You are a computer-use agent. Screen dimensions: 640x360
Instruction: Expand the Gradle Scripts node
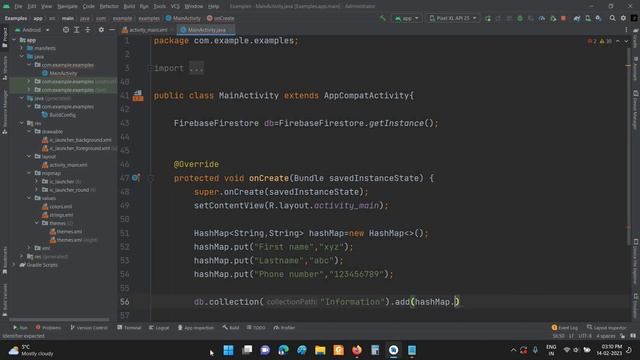[x=15, y=265]
